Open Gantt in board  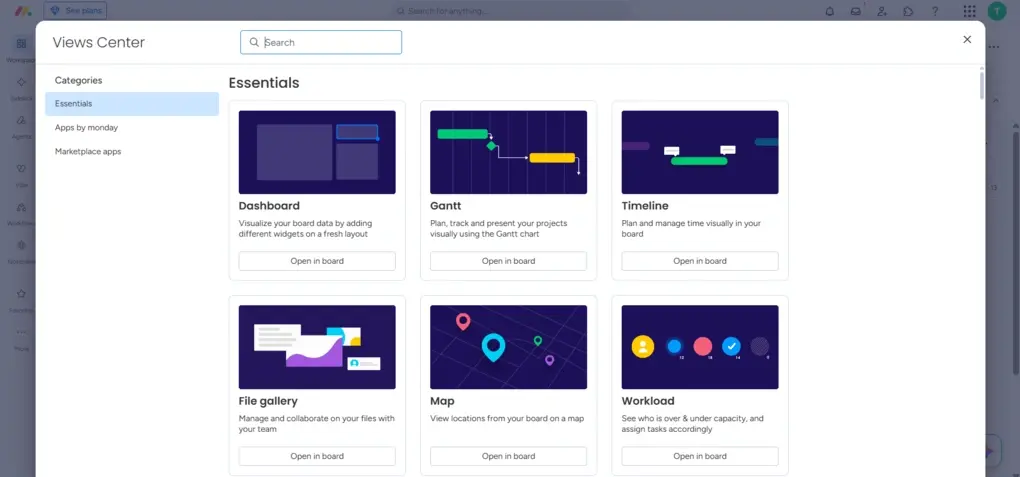tap(508, 261)
